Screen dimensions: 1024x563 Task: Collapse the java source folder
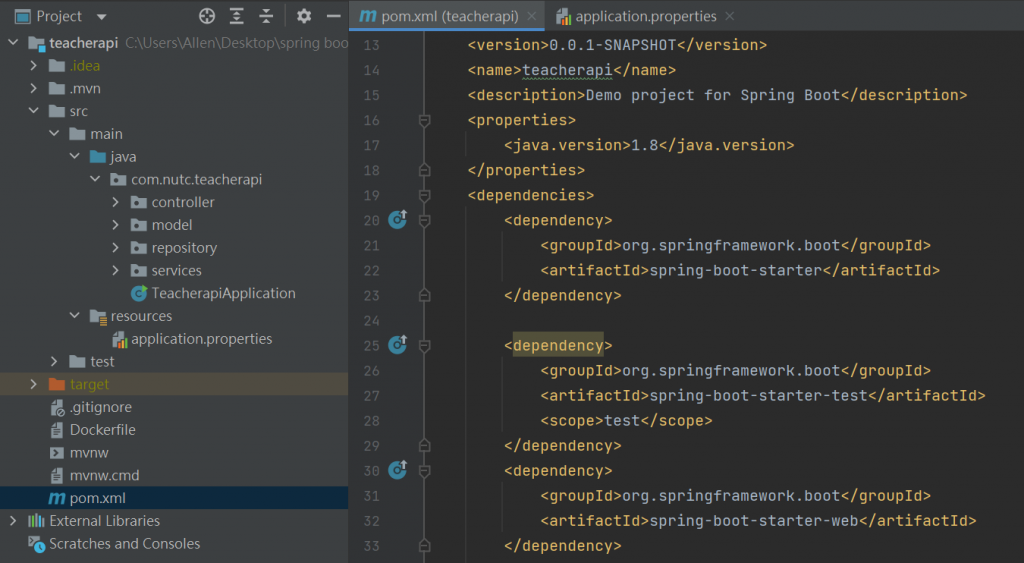pos(74,157)
